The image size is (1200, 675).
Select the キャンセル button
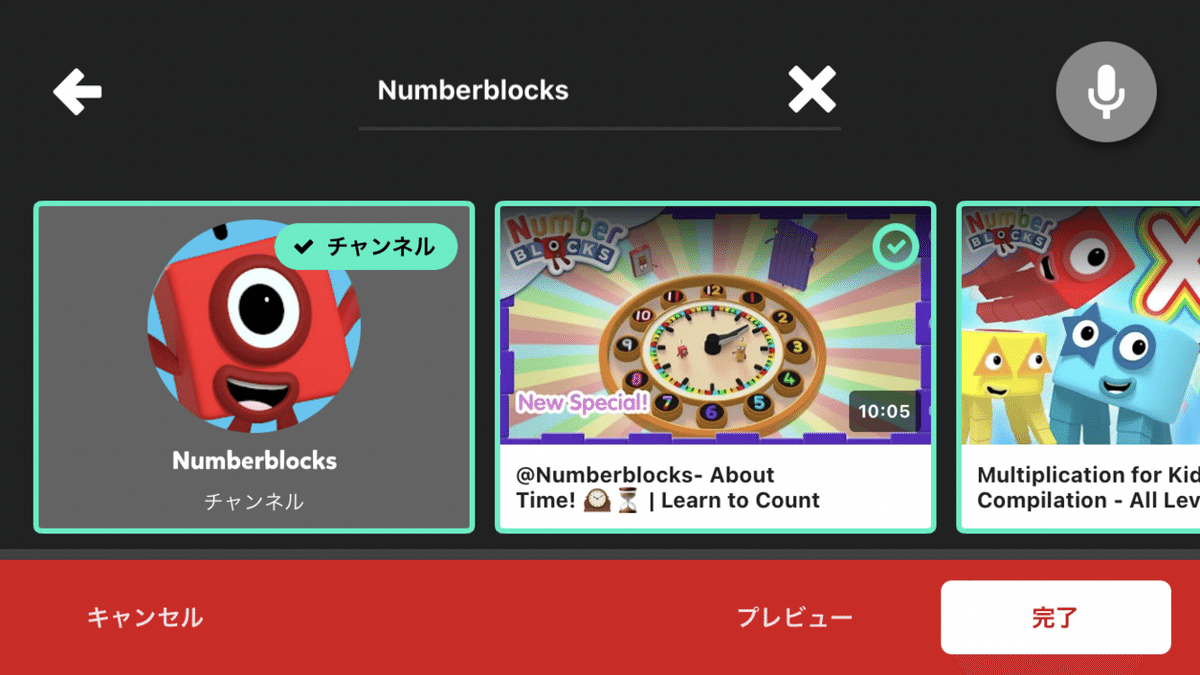145,617
